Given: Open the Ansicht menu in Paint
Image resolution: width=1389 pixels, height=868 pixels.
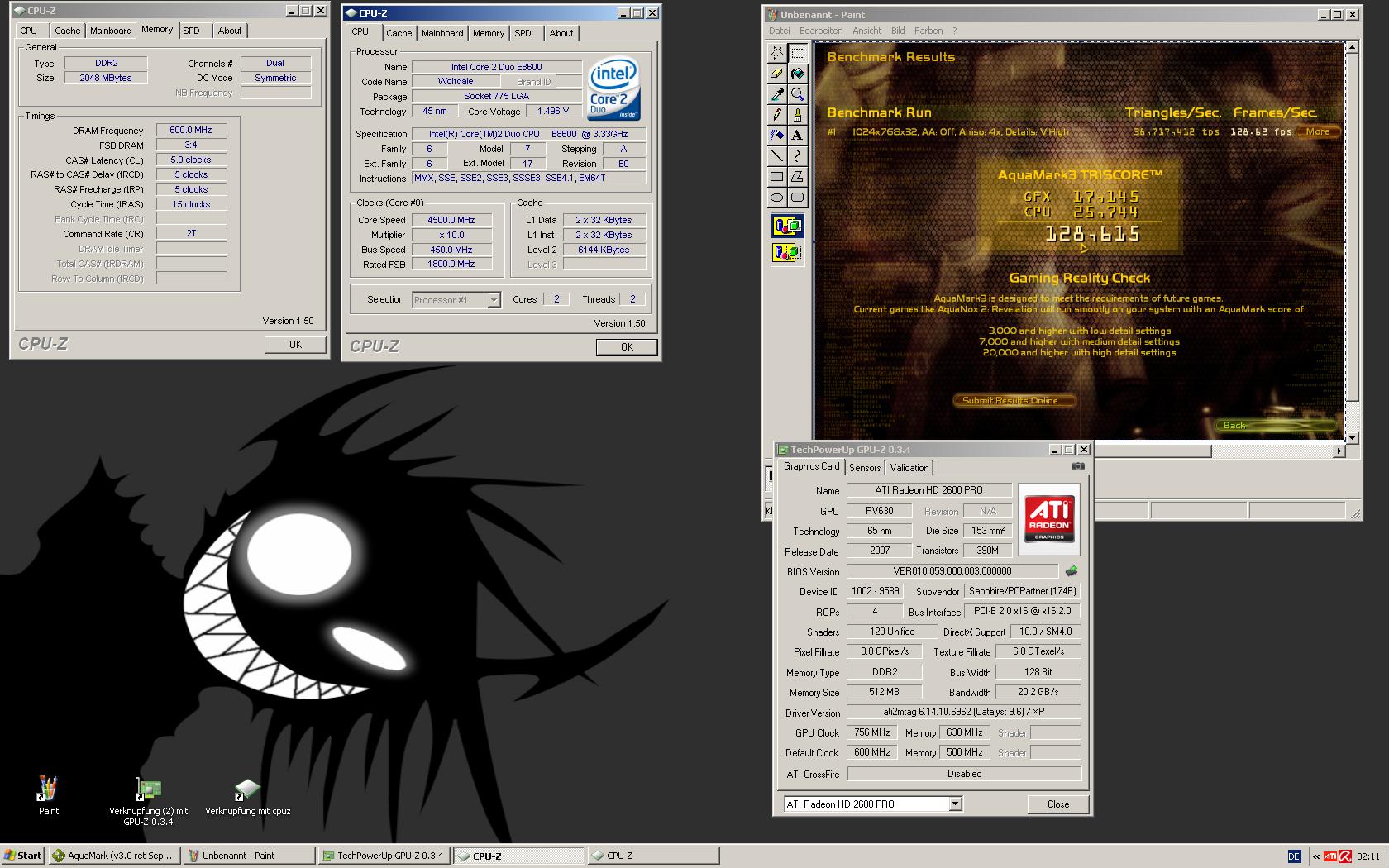Looking at the screenshot, I should click(866, 31).
